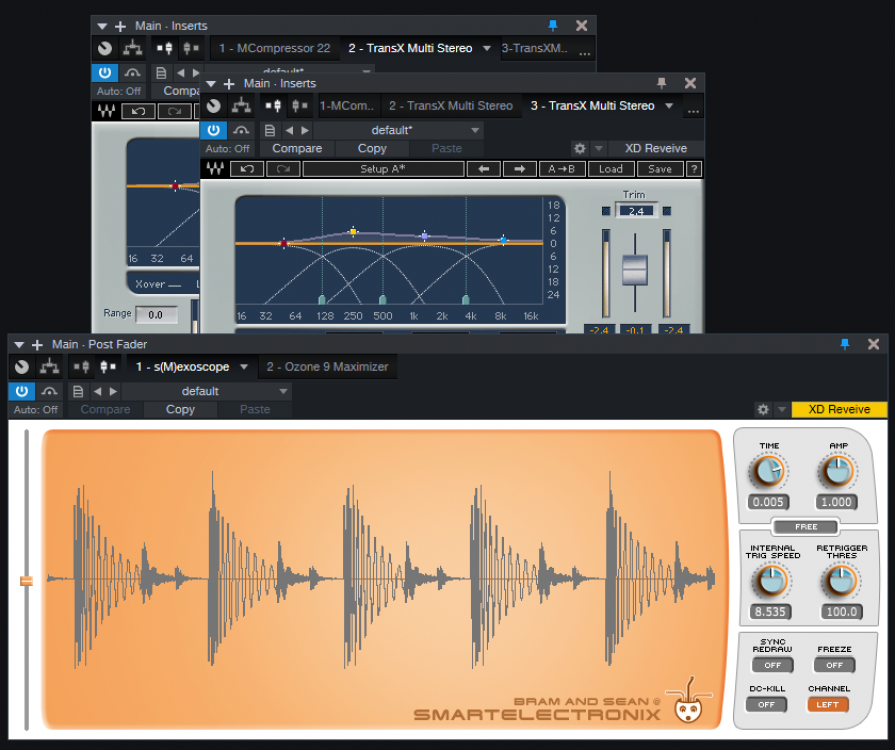Image resolution: width=895 pixels, height=750 pixels.
Task: Open the routing view icon in the Post Fader window
Action: 49,367
